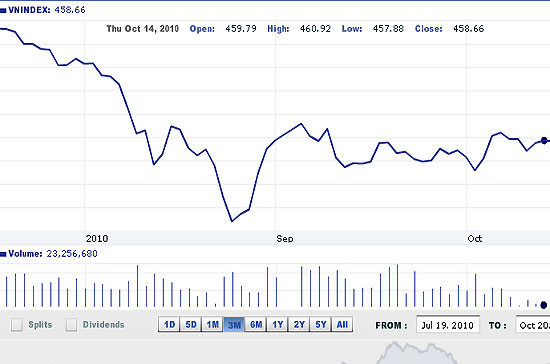Enable the Dividends checkbox
The image size is (550, 364).
(x=71, y=325)
